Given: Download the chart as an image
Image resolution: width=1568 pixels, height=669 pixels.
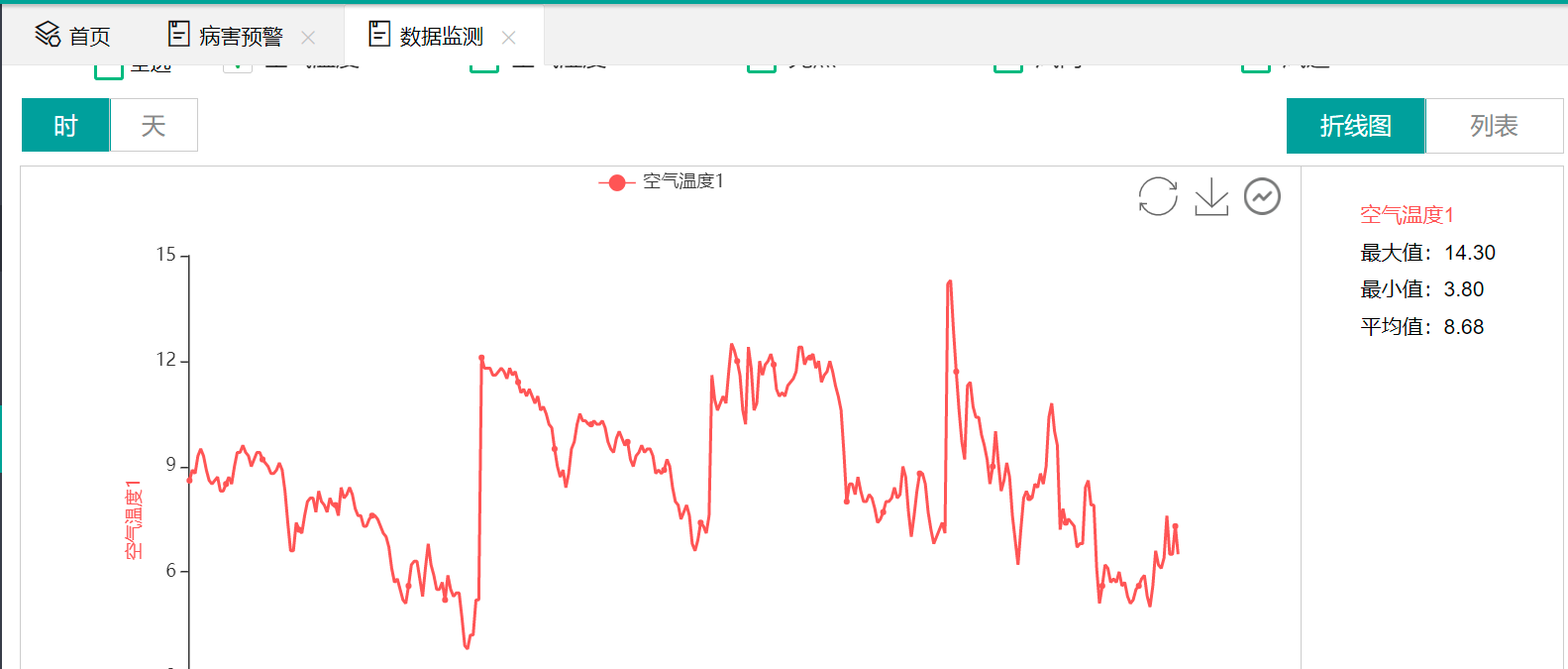Looking at the screenshot, I should pos(1210,196).
